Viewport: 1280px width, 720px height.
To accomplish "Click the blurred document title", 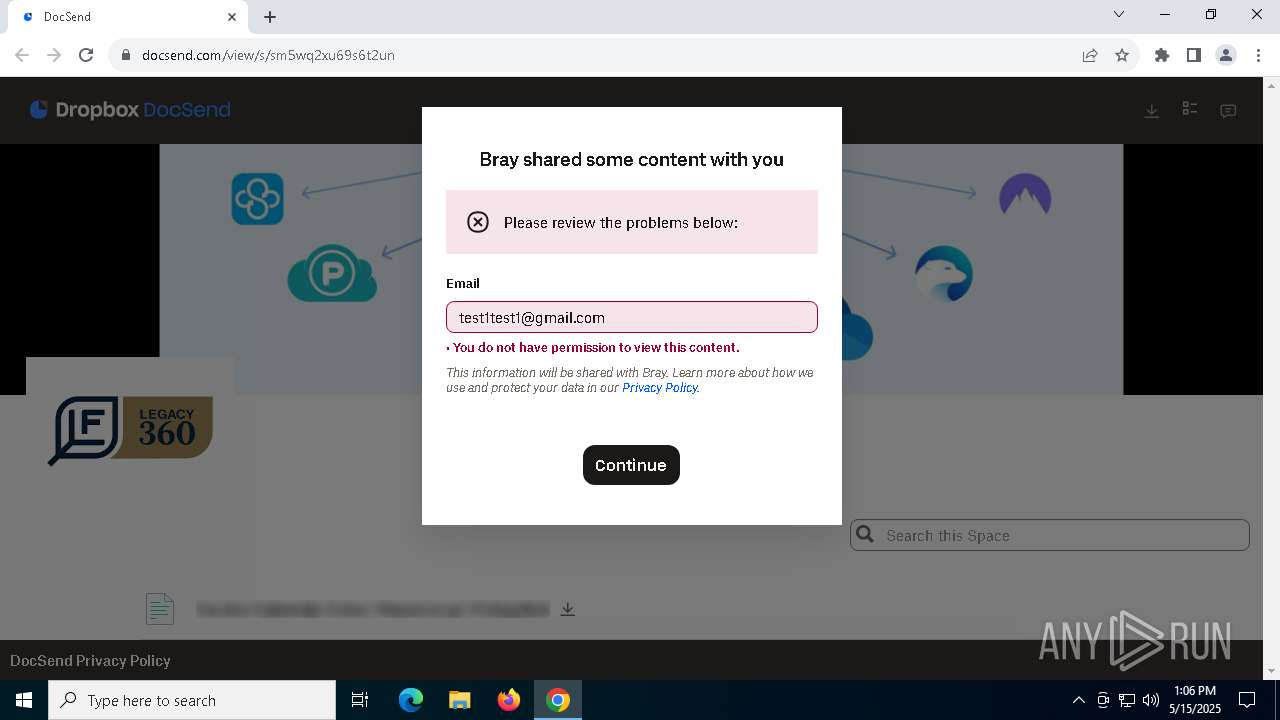I will click(x=373, y=609).
